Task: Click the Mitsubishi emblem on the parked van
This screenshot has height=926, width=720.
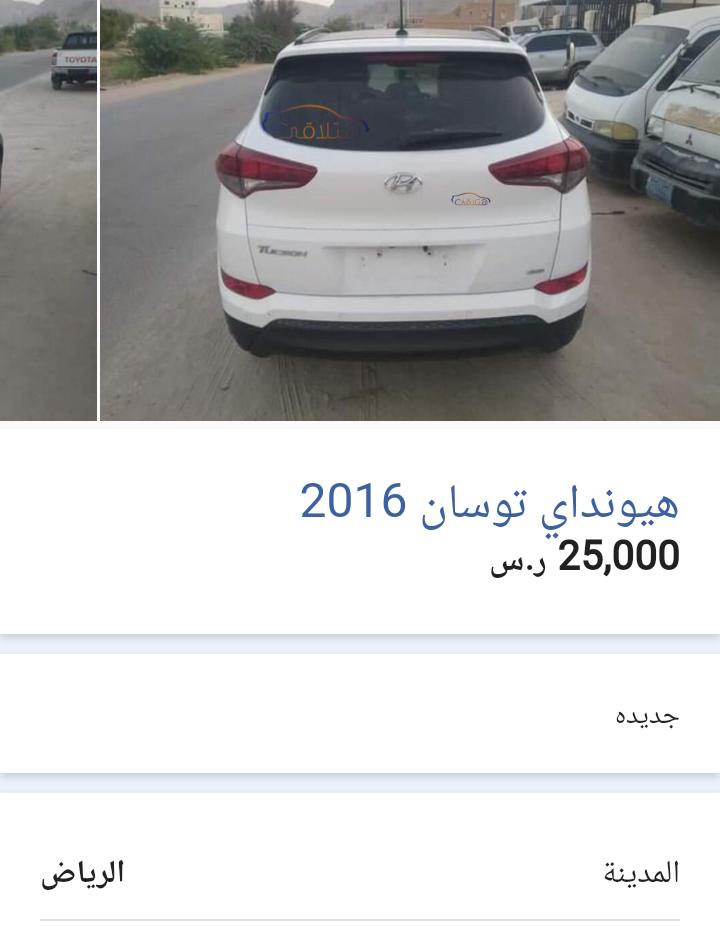Action: 688,140
